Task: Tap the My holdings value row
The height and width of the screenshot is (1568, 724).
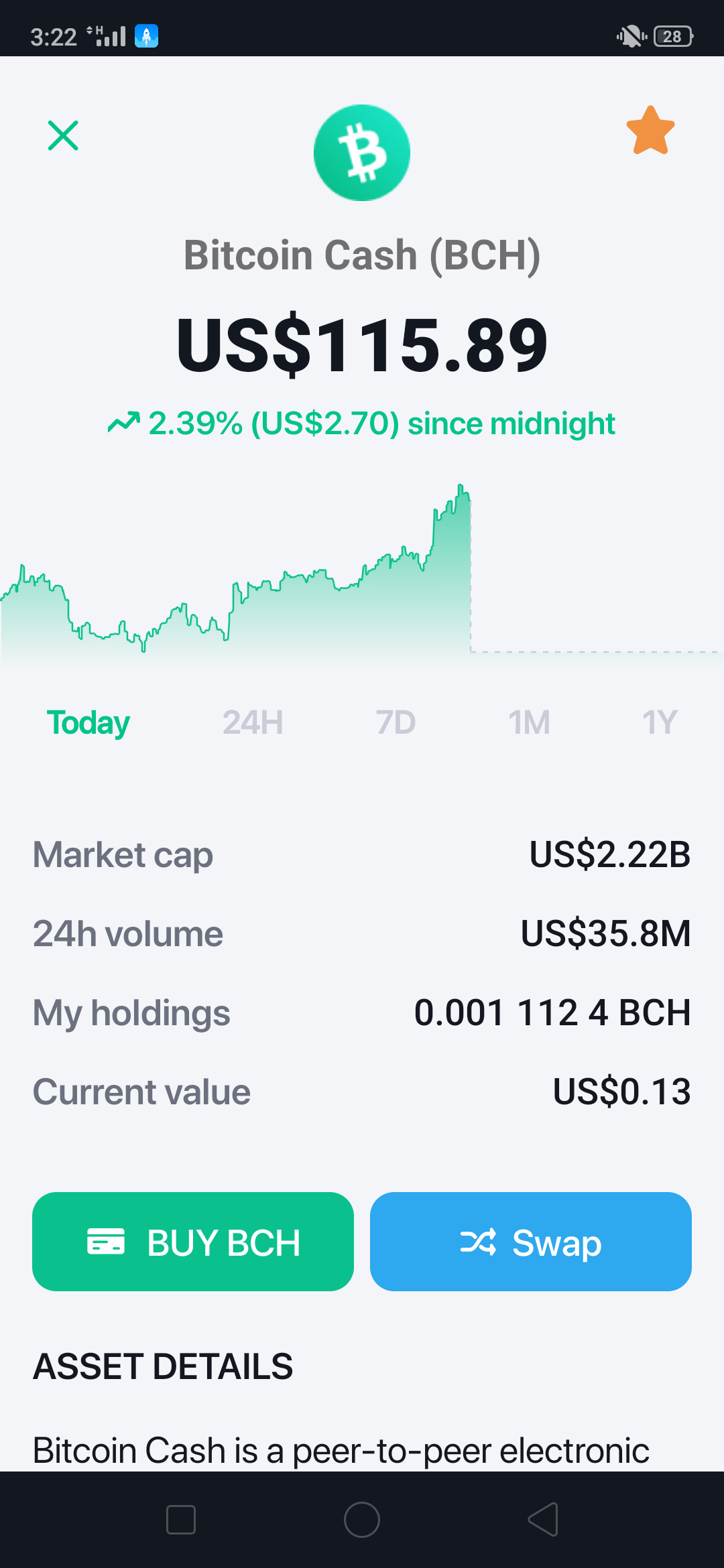Action: click(362, 1012)
